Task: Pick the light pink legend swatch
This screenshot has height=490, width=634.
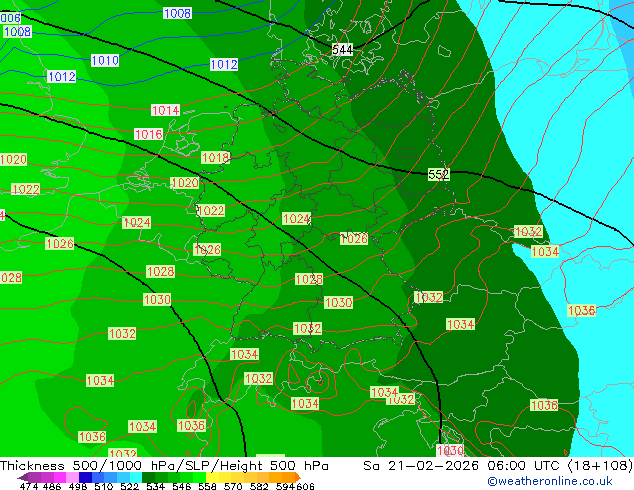Action: click(x=72, y=477)
